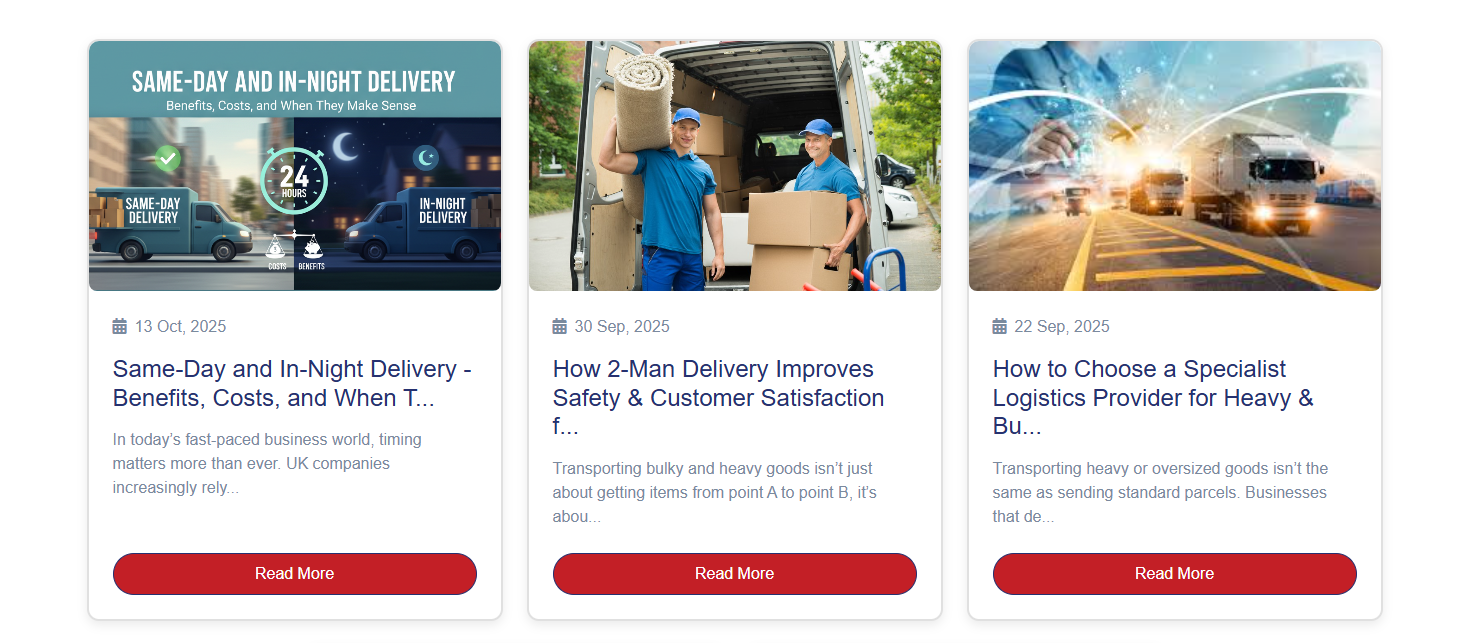1479x643 pixels.
Task: Open the trucks on highway image
Action: [x=1175, y=166]
